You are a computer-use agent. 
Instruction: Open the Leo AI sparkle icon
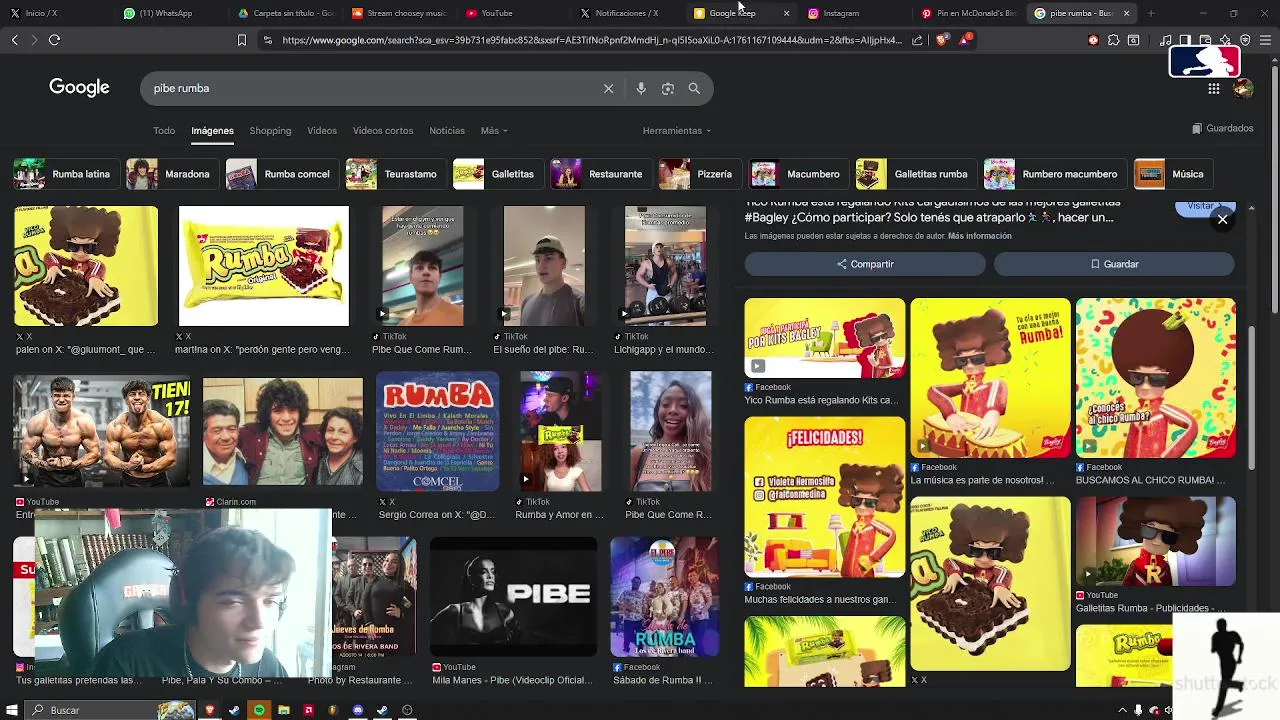point(1225,40)
